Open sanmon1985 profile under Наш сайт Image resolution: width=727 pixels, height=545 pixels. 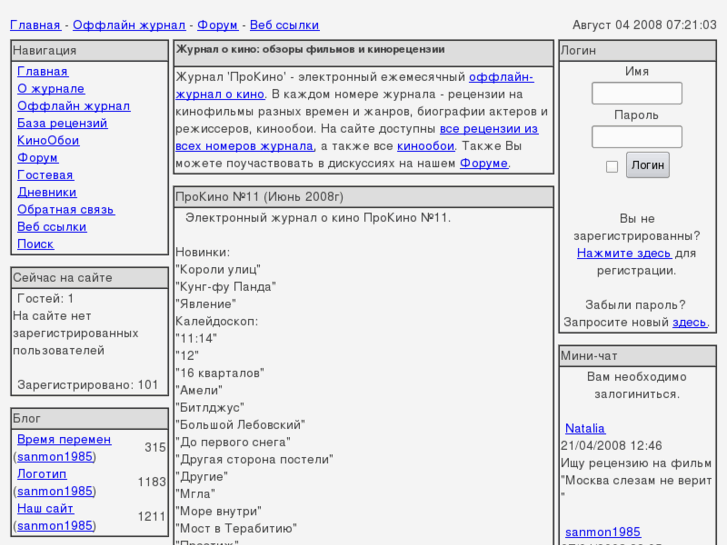(55, 526)
